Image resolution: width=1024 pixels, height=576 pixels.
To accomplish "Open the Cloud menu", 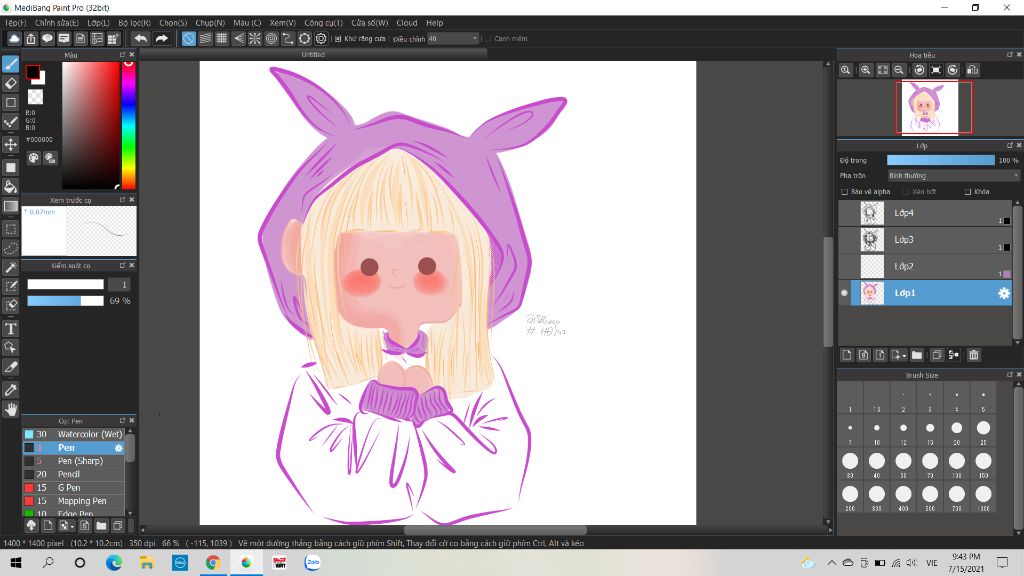I will point(406,22).
